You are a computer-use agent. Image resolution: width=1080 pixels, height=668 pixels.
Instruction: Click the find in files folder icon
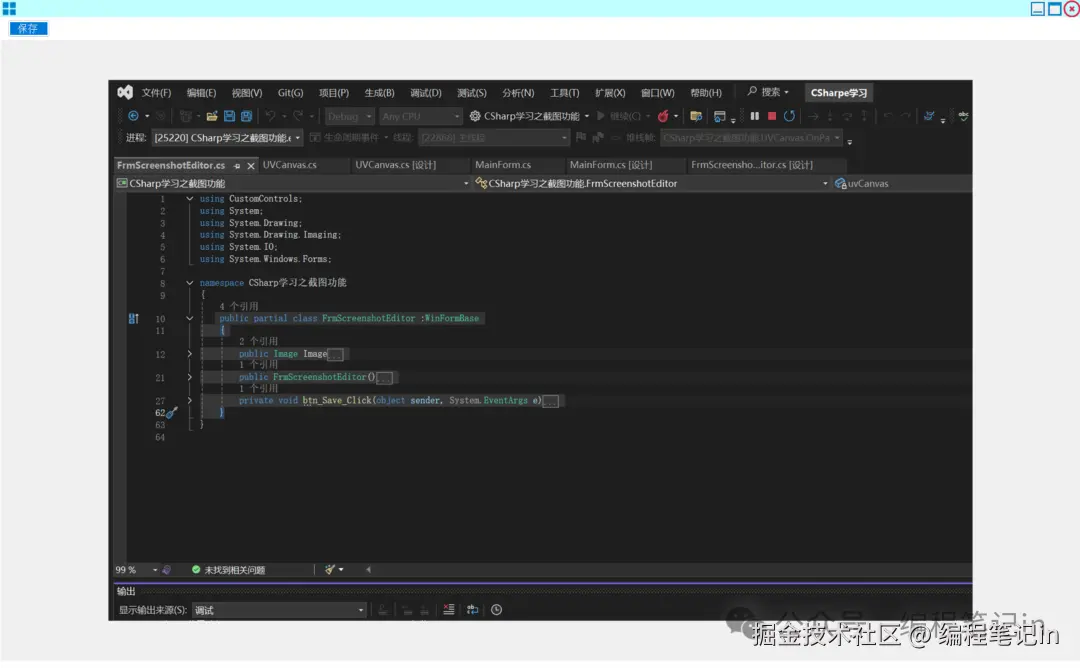pyautogui.click(x=696, y=116)
